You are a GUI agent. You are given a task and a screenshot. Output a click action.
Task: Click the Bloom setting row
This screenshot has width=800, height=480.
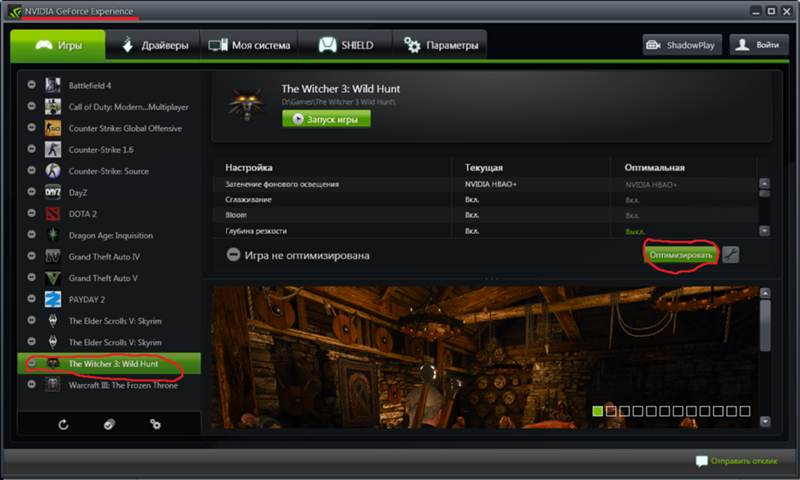(485, 215)
